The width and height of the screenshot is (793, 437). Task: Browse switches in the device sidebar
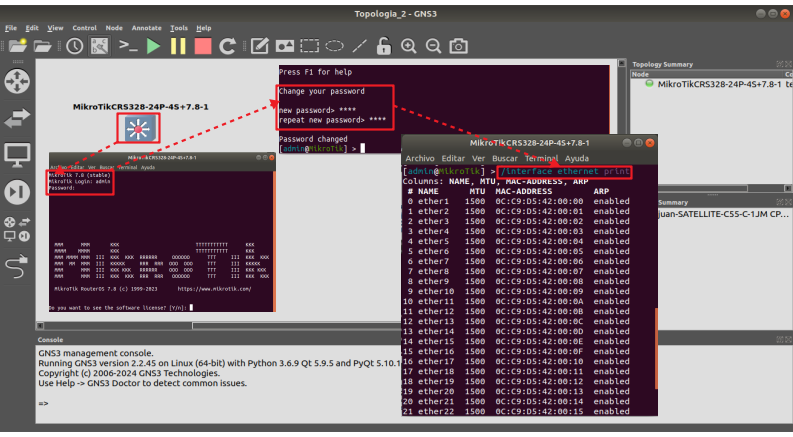[17, 118]
